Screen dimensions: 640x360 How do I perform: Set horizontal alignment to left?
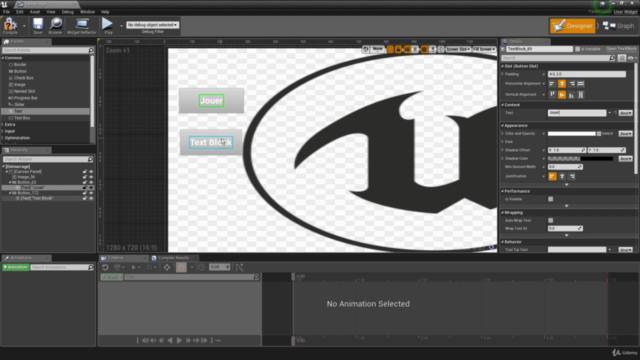(552, 84)
